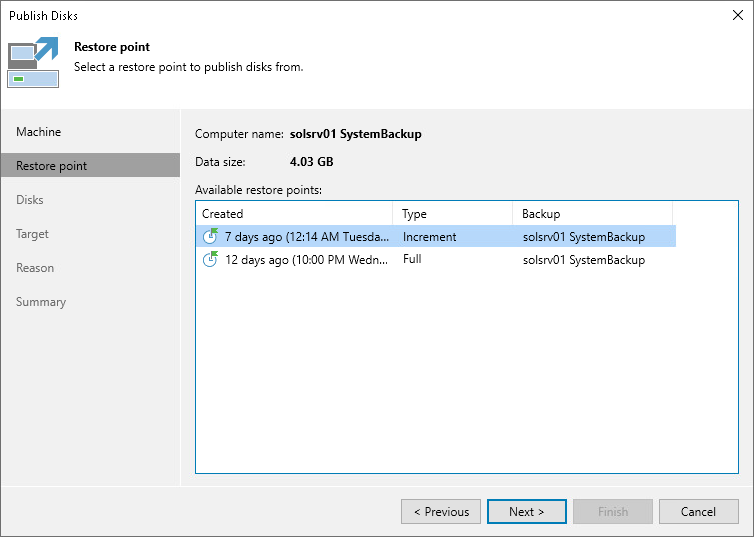The image size is (754, 537).
Task: Click the 'Full' type cell
Action: (x=412, y=259)
